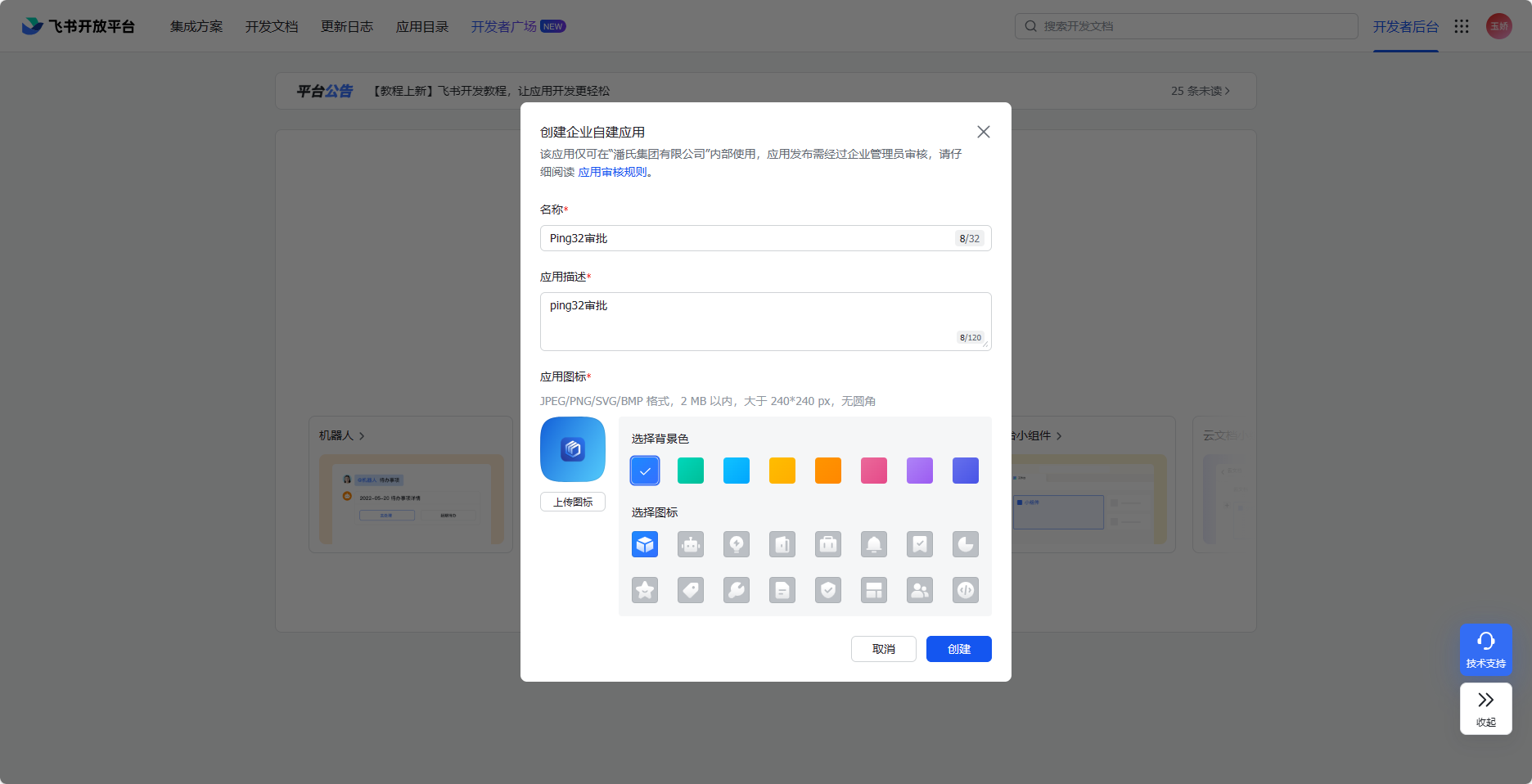Image resolution: width=1532 pixels, height=784 pixels.
Task: Expand the 小组件 section
Action: click(x=1037, y=435)
